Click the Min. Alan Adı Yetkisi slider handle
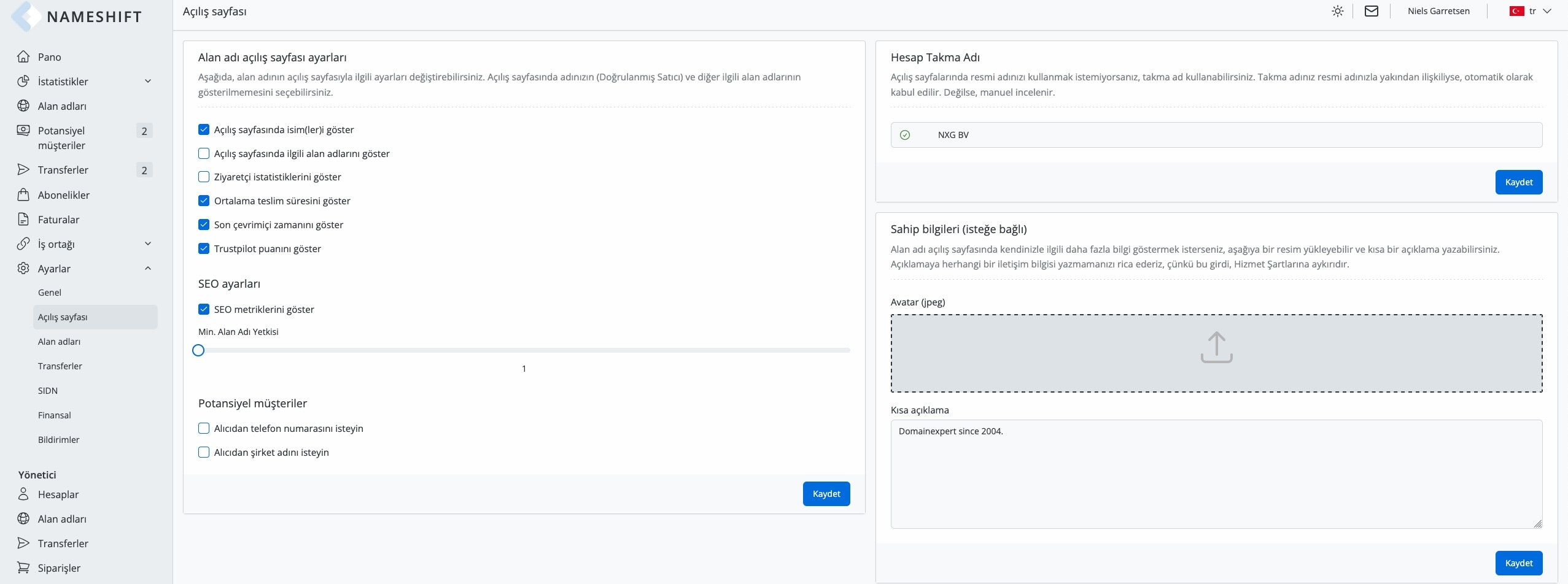 point(198,350)
